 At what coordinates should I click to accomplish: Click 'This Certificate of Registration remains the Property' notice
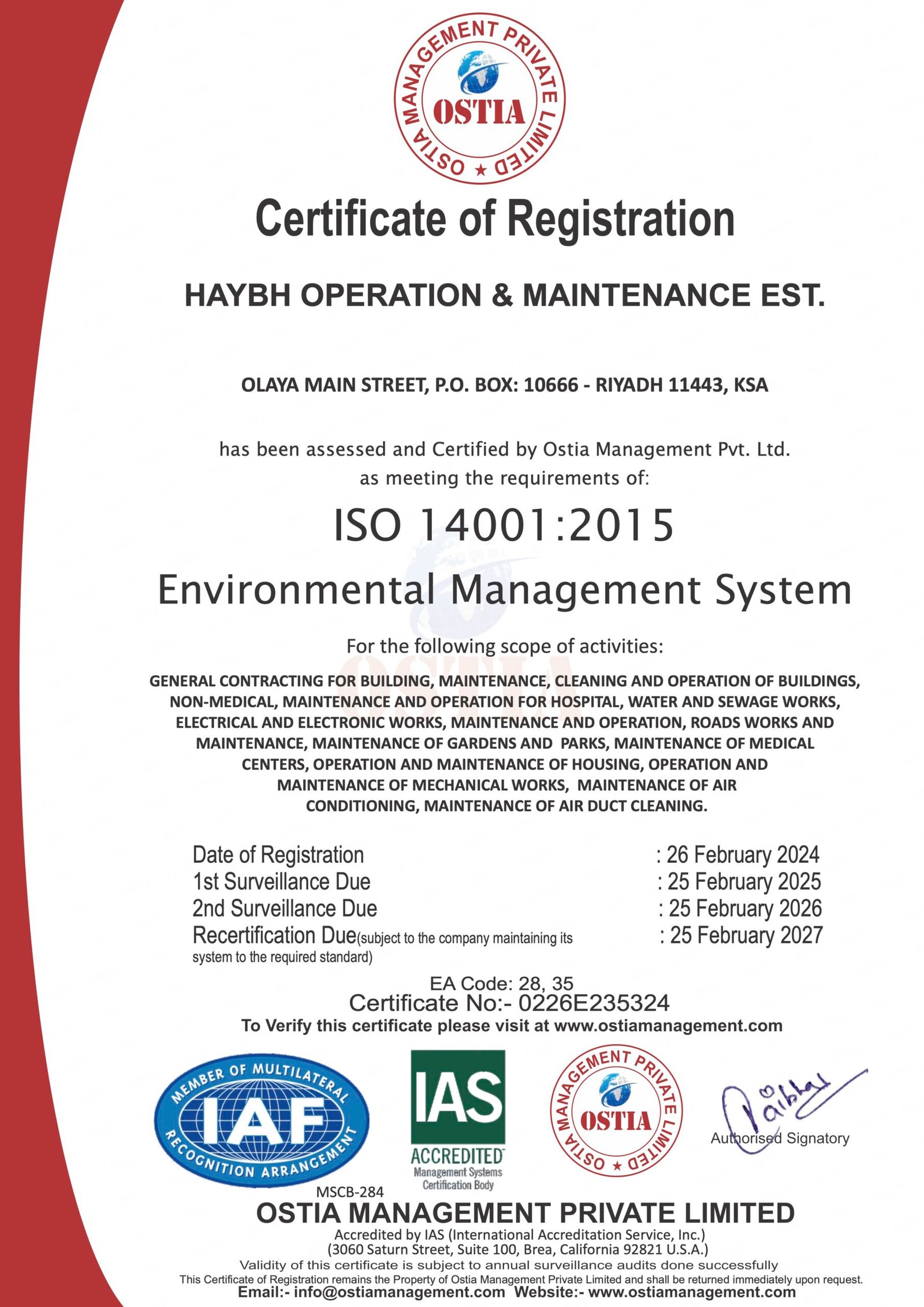coord(521,1279)
